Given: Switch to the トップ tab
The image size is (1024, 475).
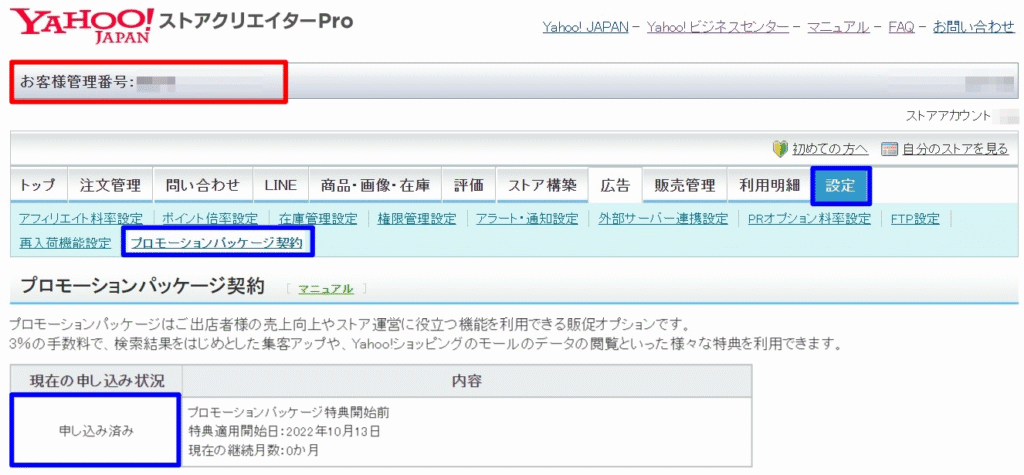Looking at the screenshot, I should pyautogui.click(x=39, y=186).
